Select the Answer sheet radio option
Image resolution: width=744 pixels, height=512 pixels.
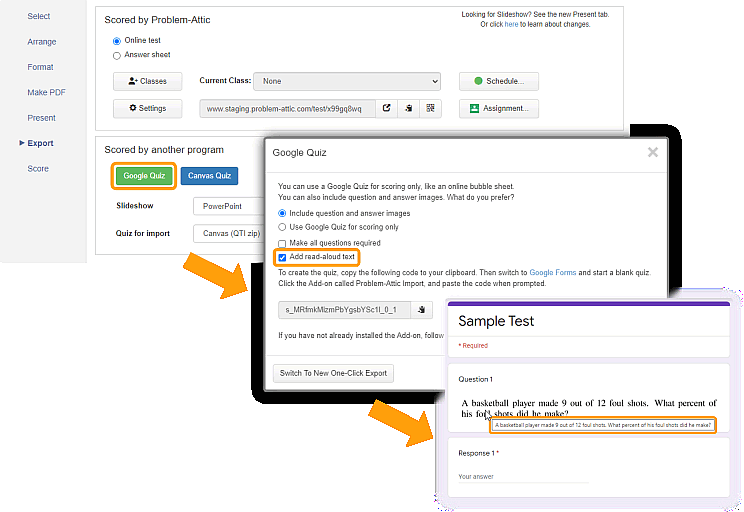coord(117,56)
